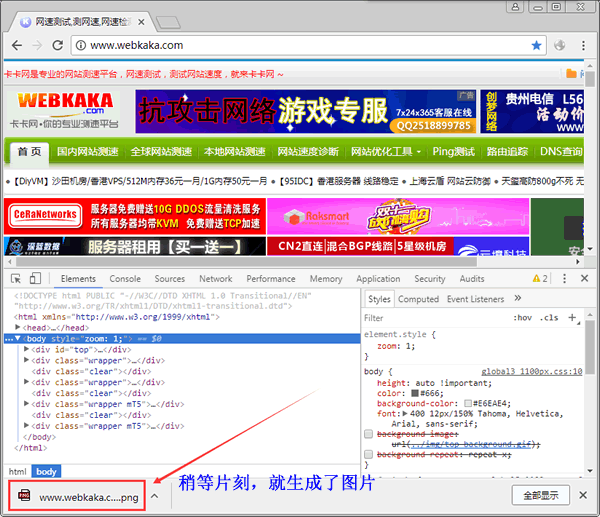Reload the page with the refresh icon
The width and height of the screenshot is (600, 517).
tap(58, 46)
